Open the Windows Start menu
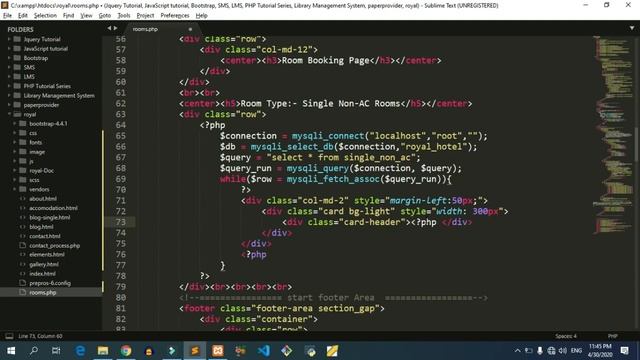This screenshot has height=360, width=640. point(11,351)
